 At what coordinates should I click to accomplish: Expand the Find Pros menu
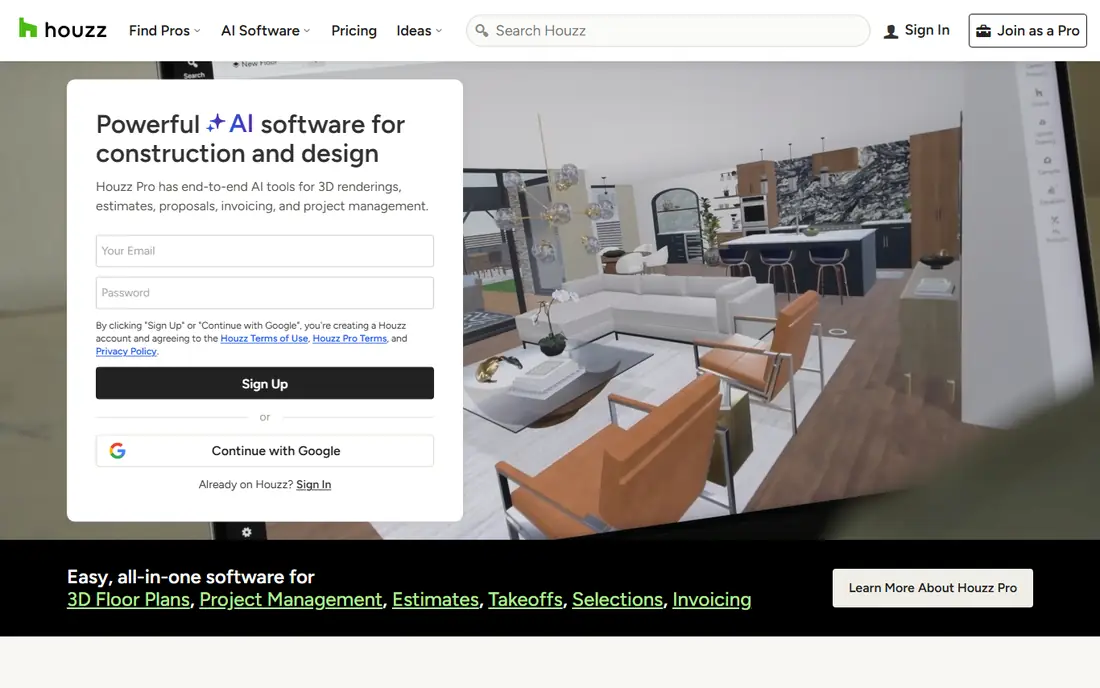point(165,31)
